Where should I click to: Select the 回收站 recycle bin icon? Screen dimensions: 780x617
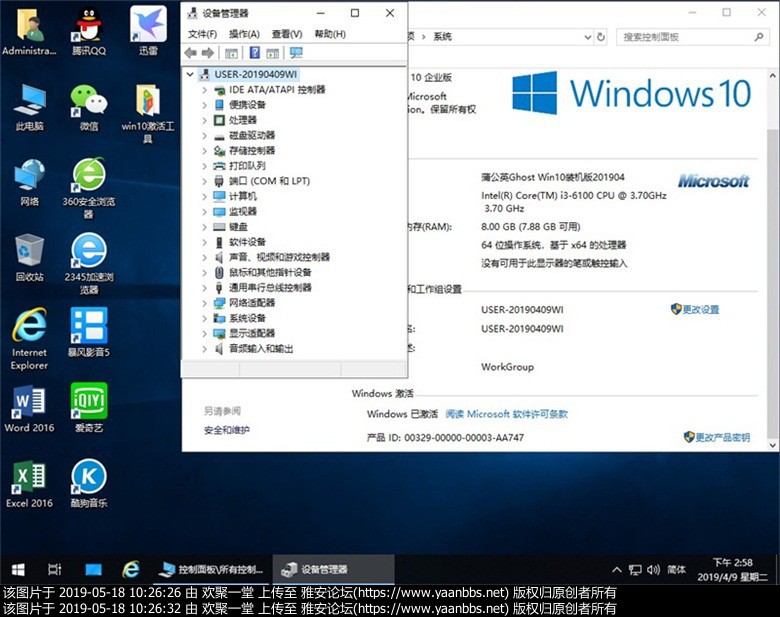29,258
